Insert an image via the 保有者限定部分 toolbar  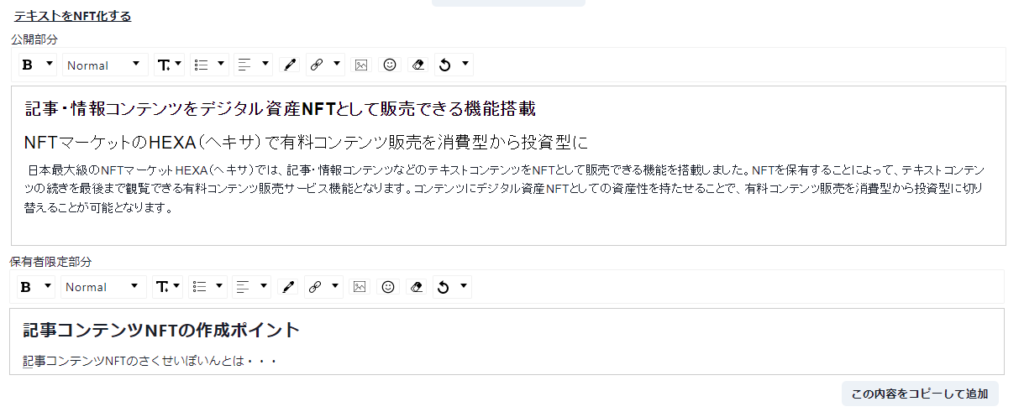pos(359,287)
